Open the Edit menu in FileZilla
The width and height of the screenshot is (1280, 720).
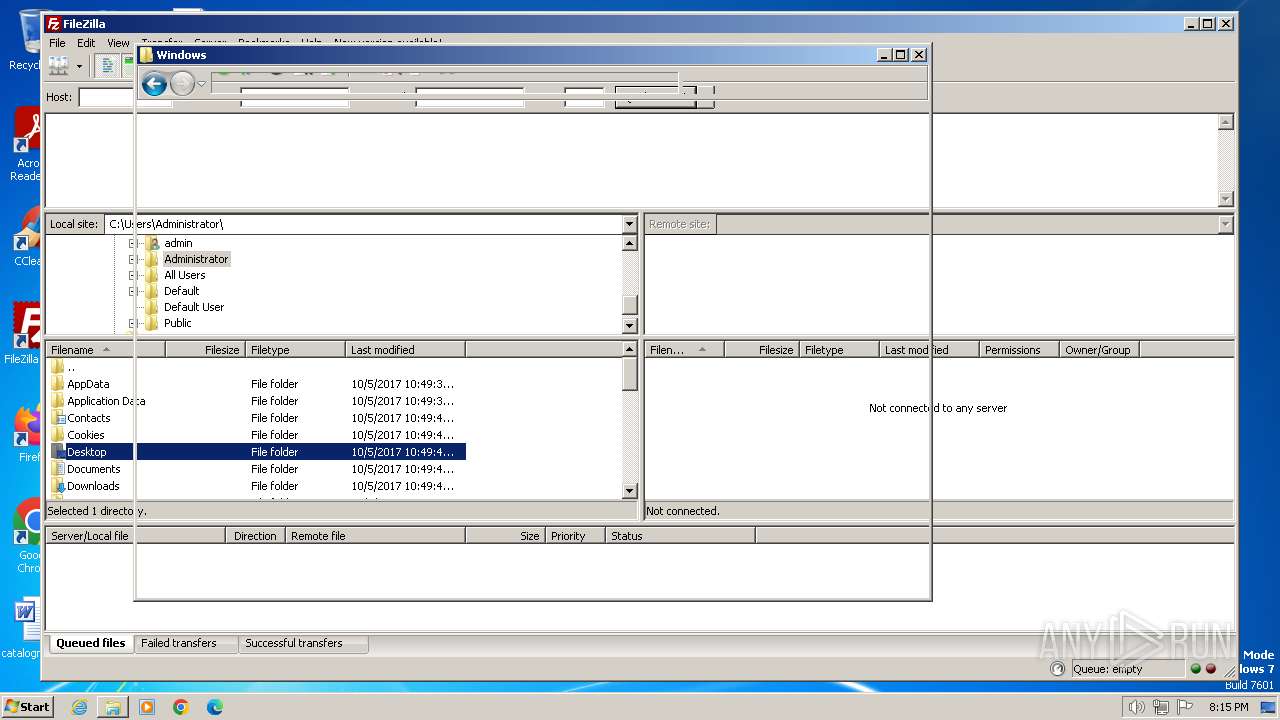[x=86, y=43]
